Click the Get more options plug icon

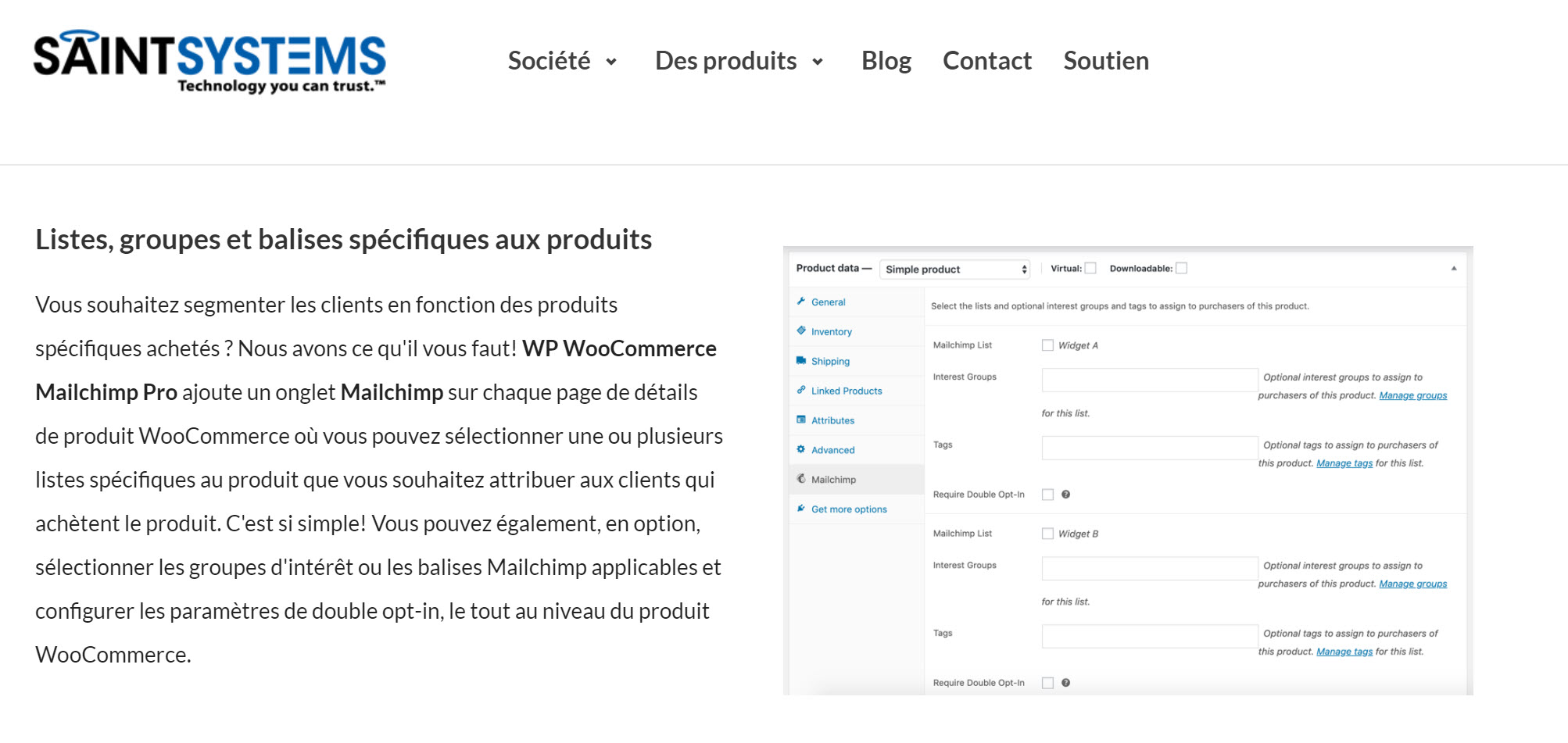(801, 509)
